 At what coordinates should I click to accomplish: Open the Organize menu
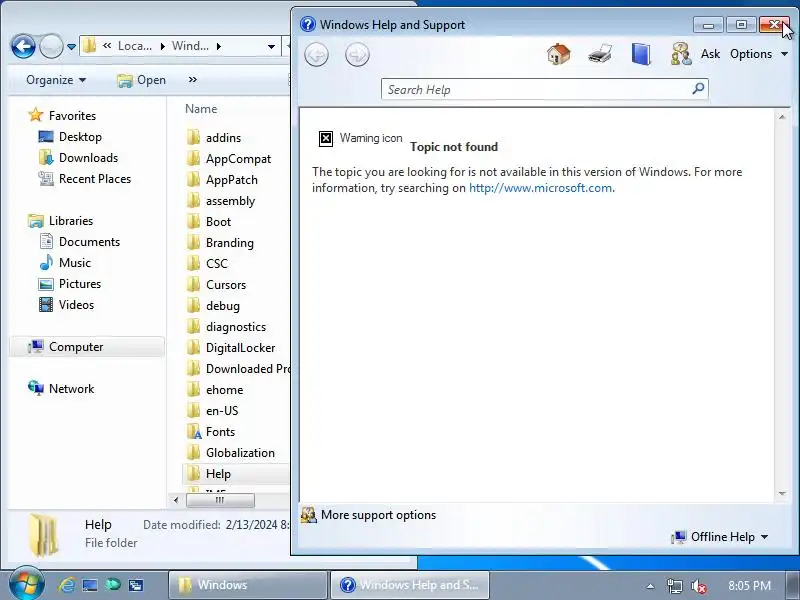point(56,80)
